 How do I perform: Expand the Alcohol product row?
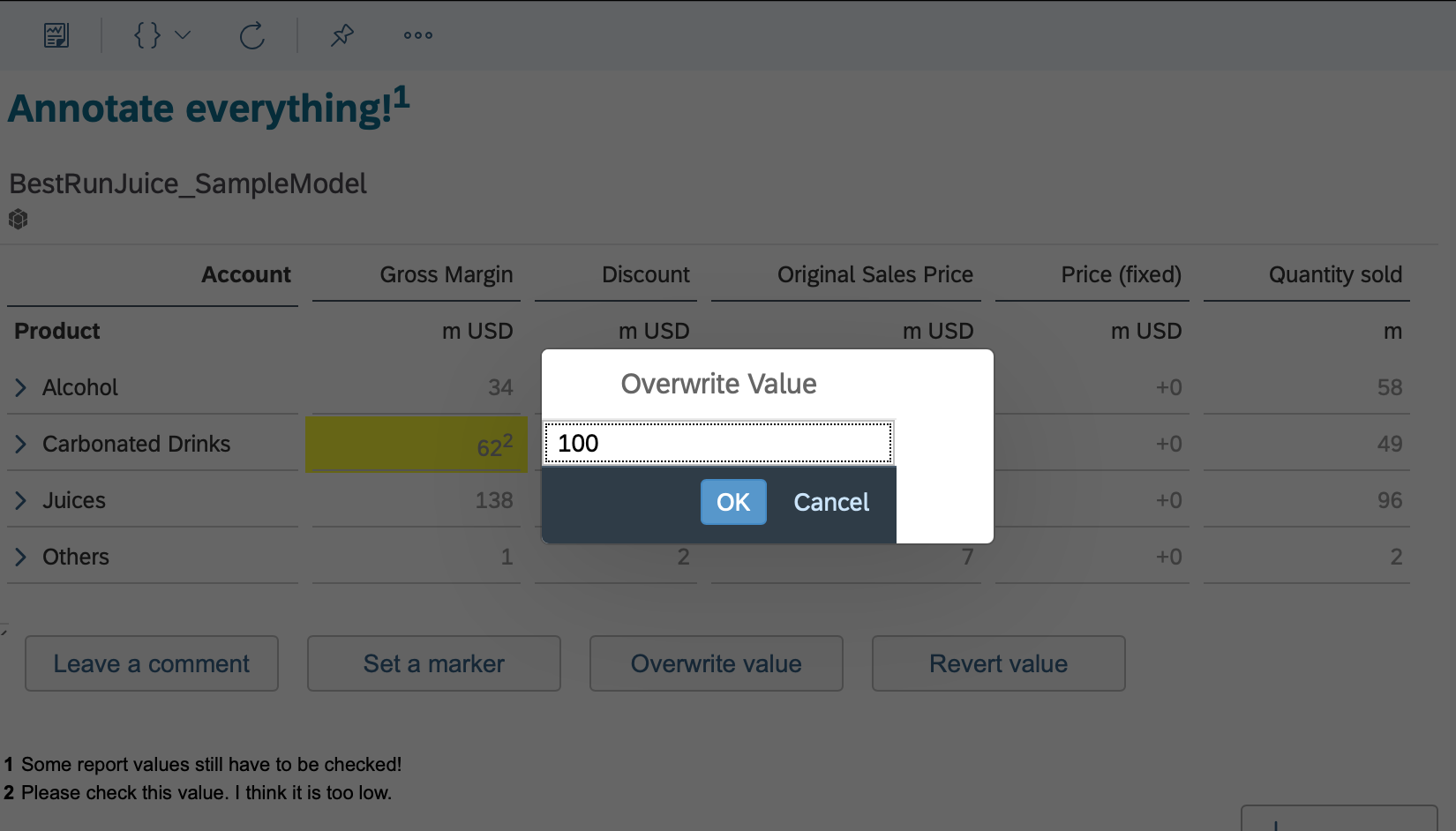pos(21,387)
